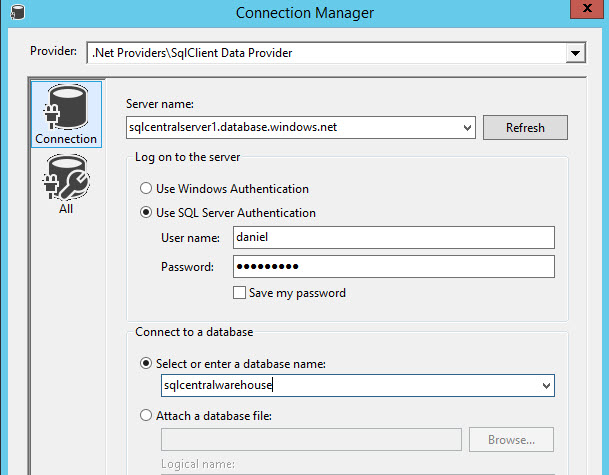Choose Use Windows Authentication option
This screenshot has height=475, width=609.
coord(147,188)
